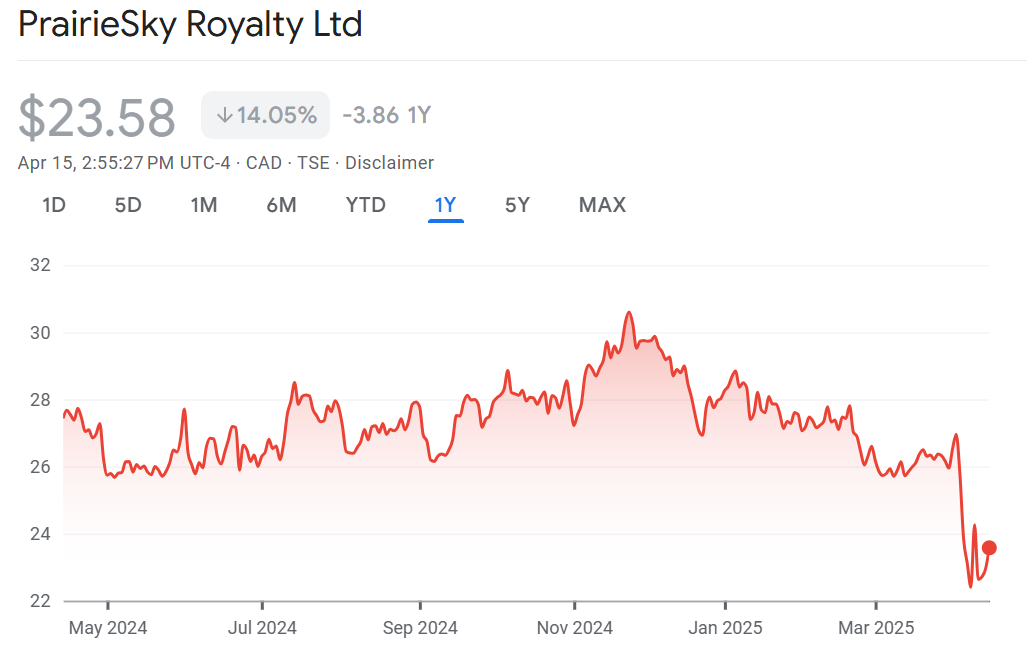Click the $23.58 price value
The width and height of the screenshot is (1027, 660).
pos(97,117)
